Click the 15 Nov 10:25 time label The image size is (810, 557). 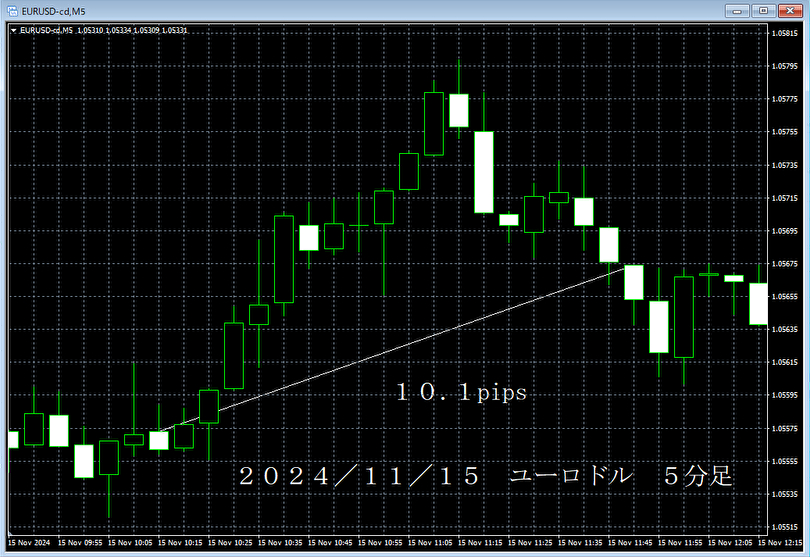coord(230,543)
